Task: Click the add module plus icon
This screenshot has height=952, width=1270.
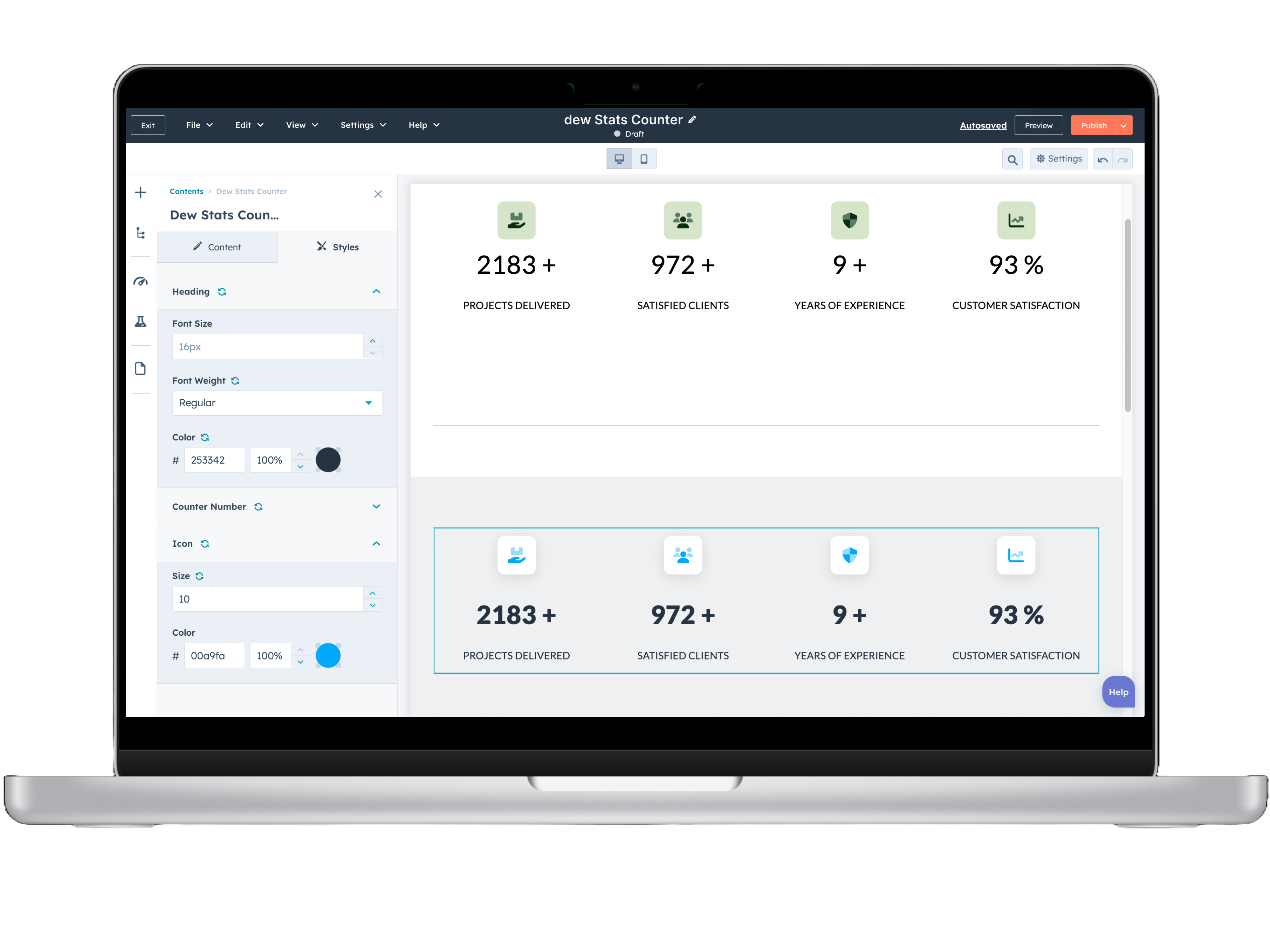Action: [x=141, y=192]
